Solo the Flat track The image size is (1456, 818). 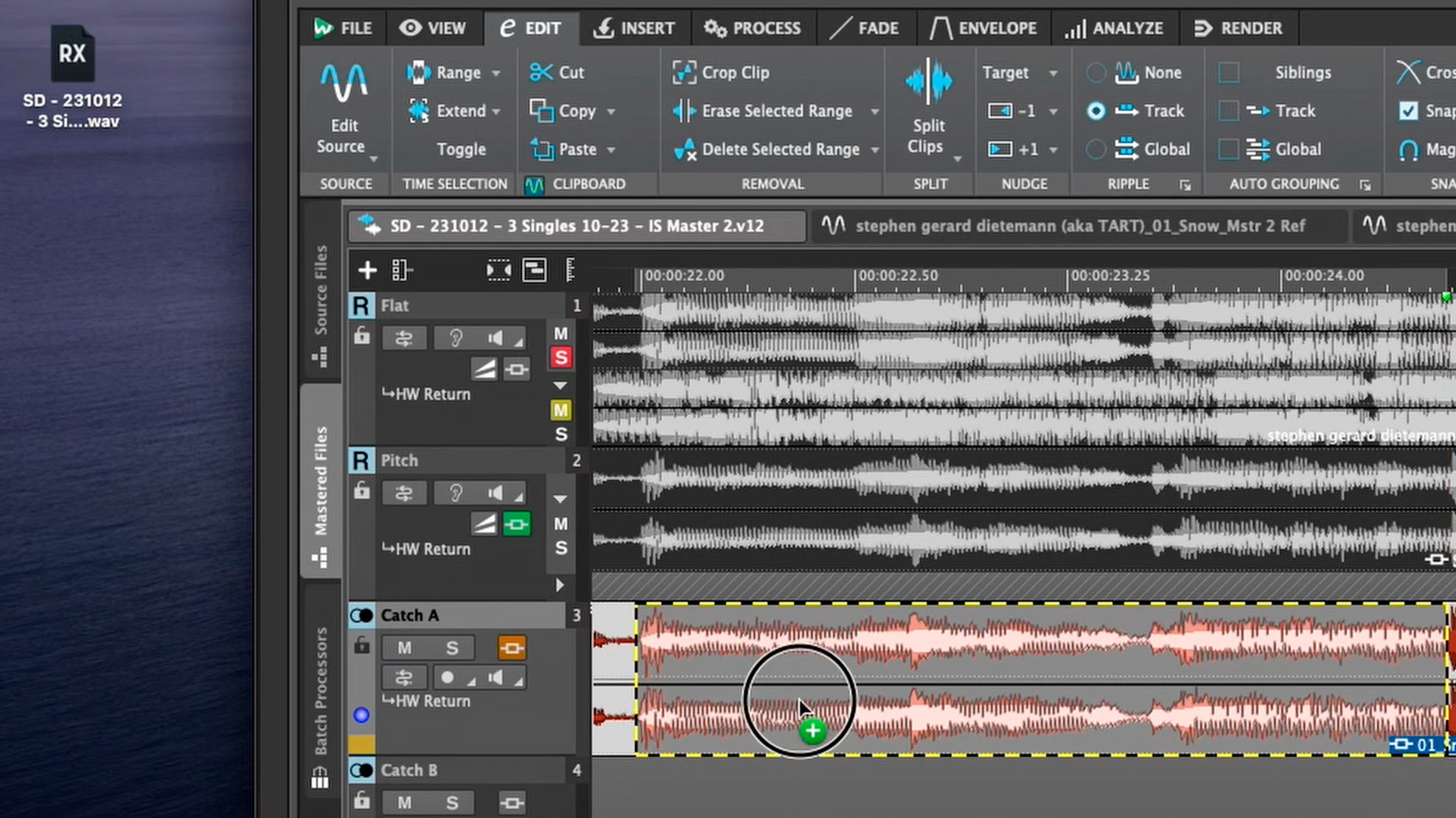560,357
